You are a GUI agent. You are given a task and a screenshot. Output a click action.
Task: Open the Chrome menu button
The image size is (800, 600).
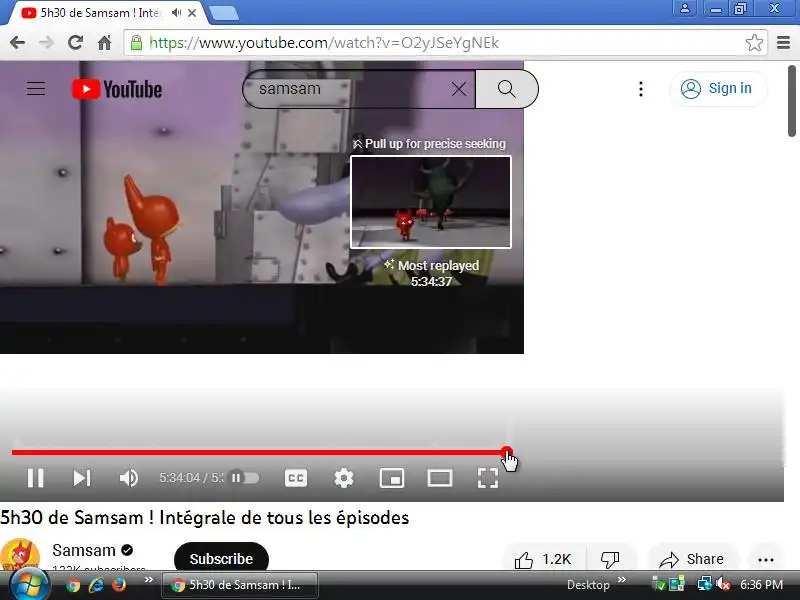[x=783, y=43]
